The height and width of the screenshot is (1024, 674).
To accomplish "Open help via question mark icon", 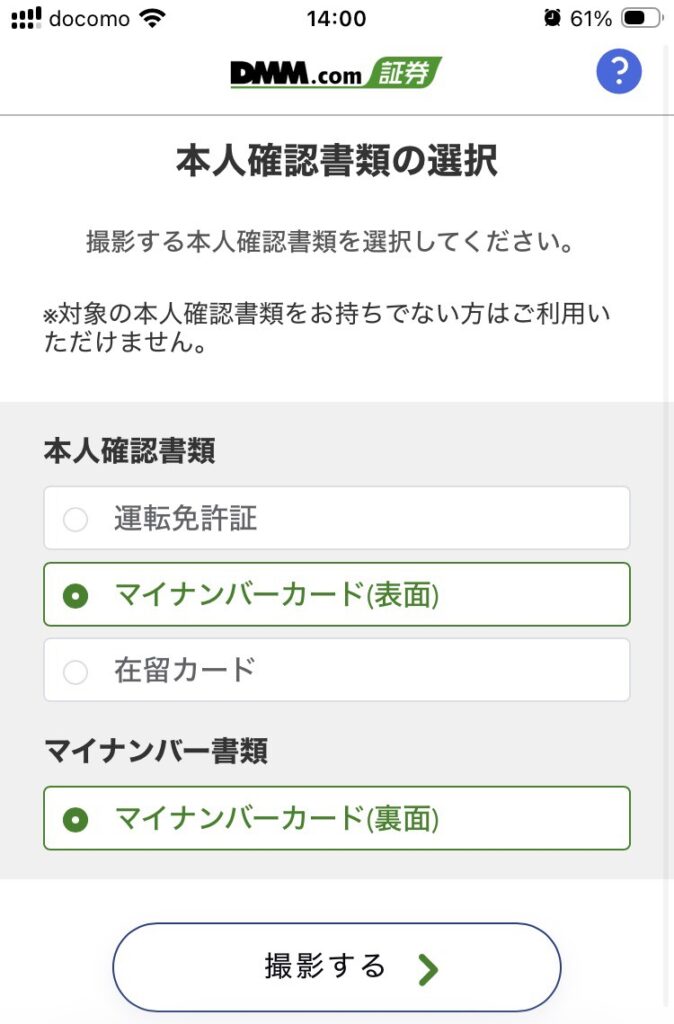I will click(618, 71).
